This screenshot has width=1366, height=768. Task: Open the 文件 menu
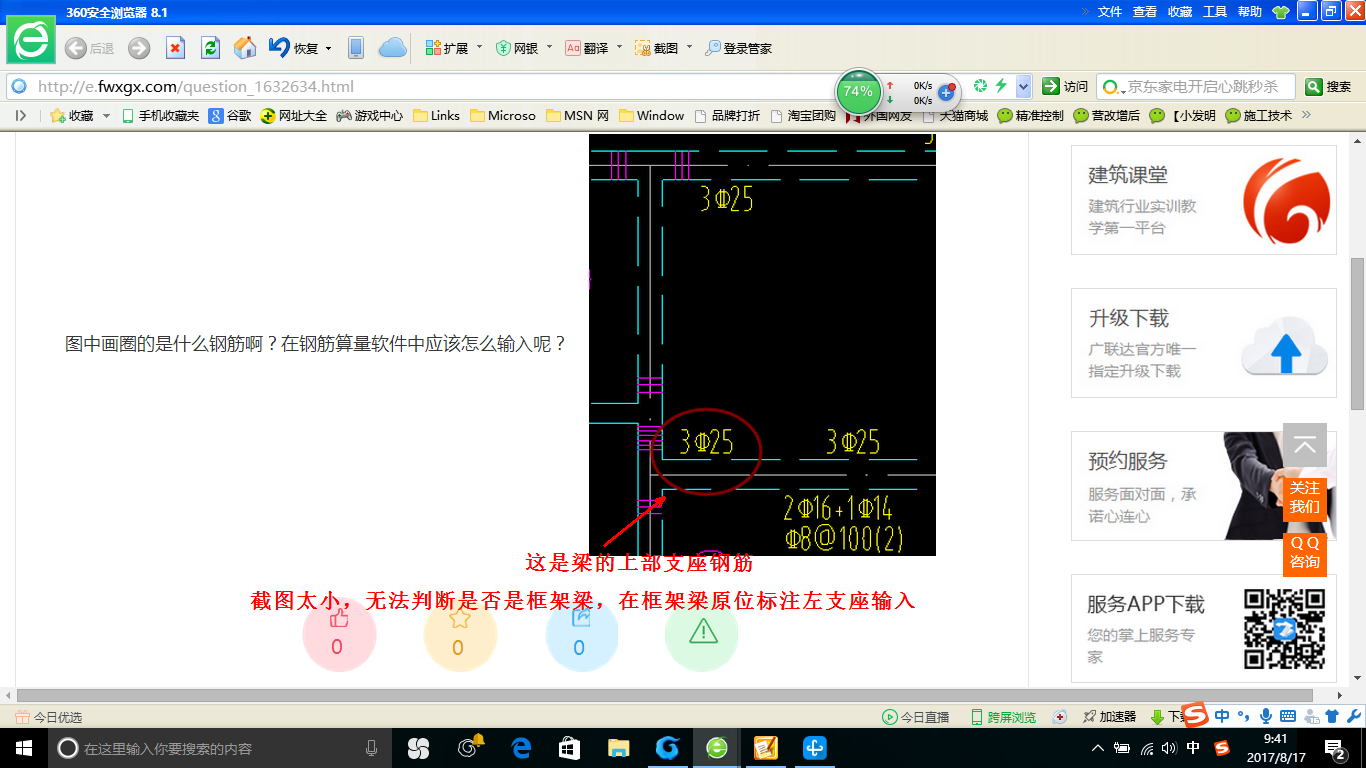(x=1110, y=12)
